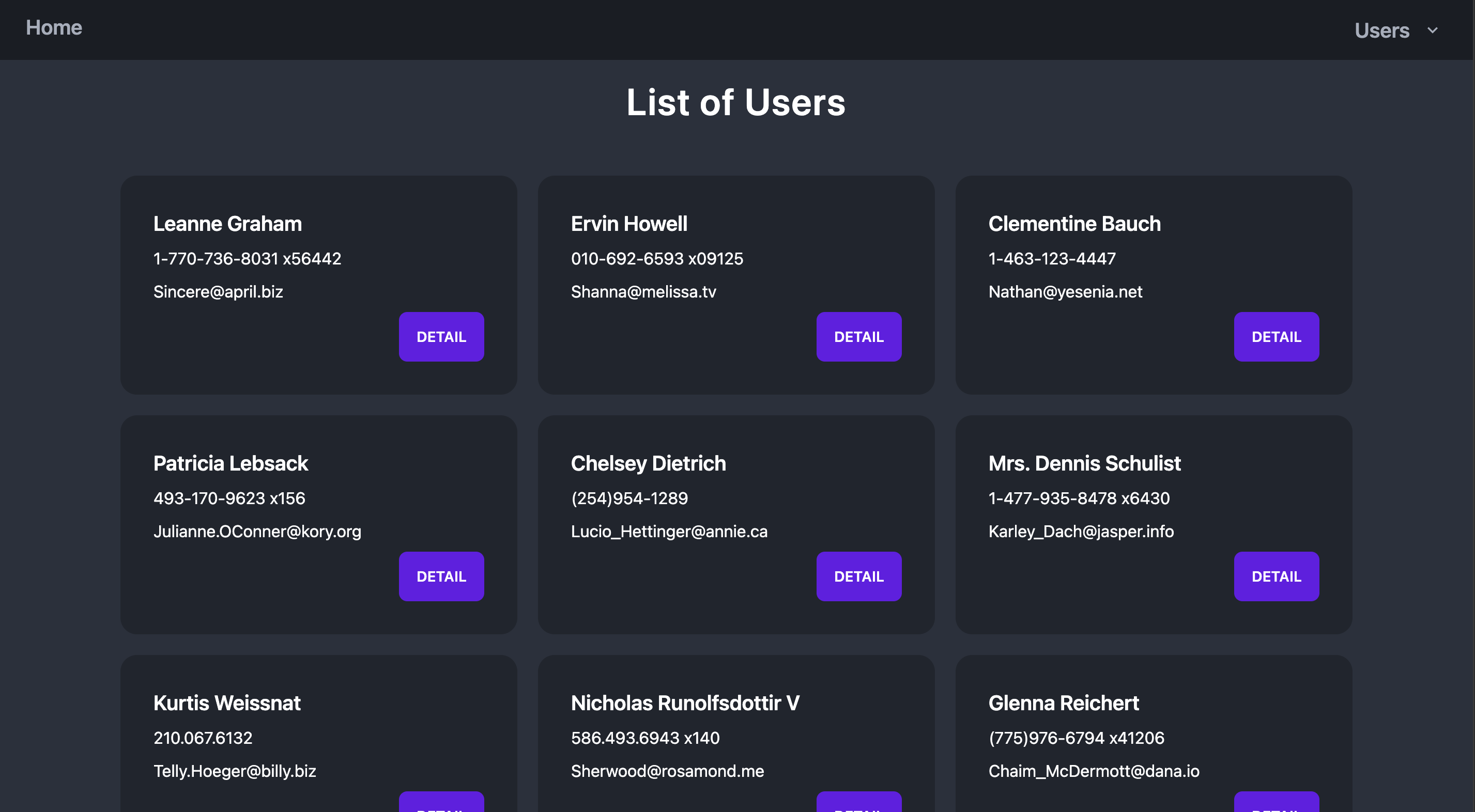
Task: Select Julianne.OConner@kory.org email text
Action: (x=257, y=532)
